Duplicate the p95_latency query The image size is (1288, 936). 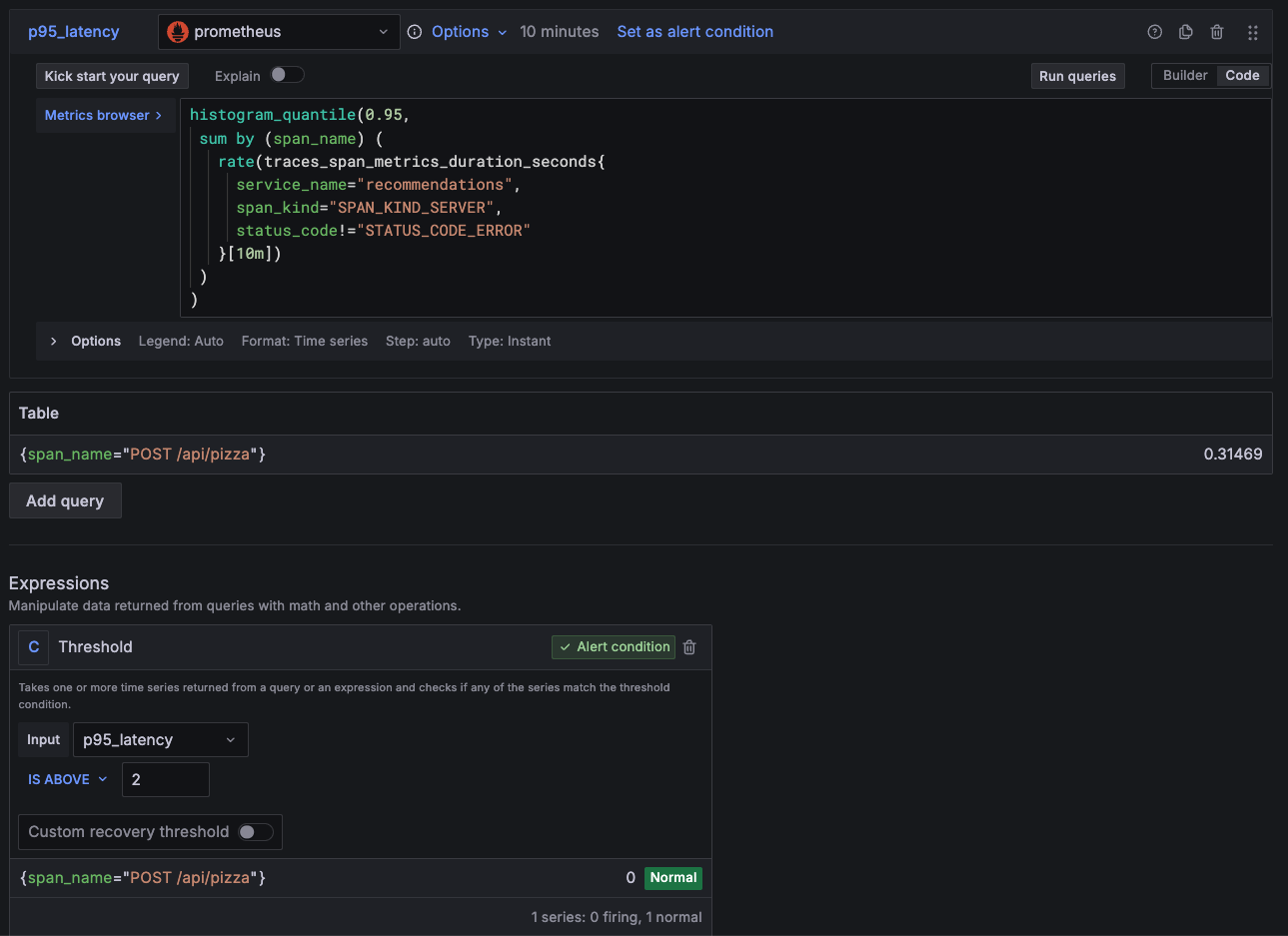[1185, 31]
